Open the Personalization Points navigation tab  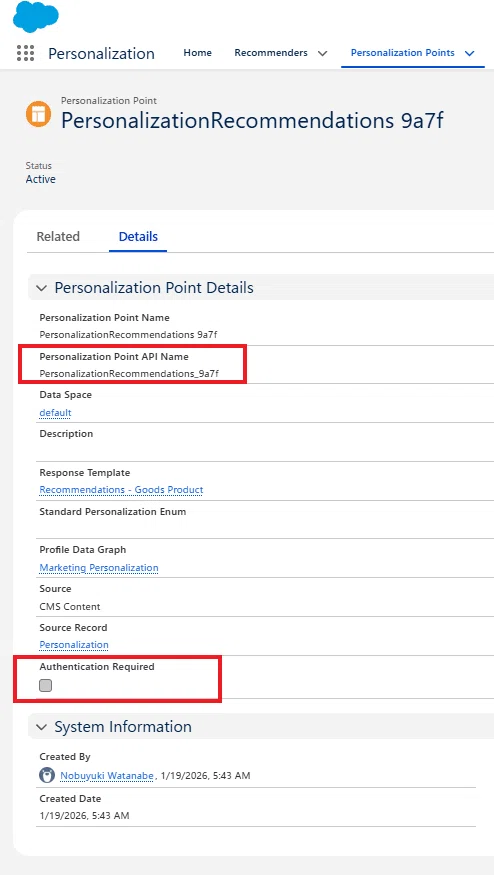coord(402,52)
